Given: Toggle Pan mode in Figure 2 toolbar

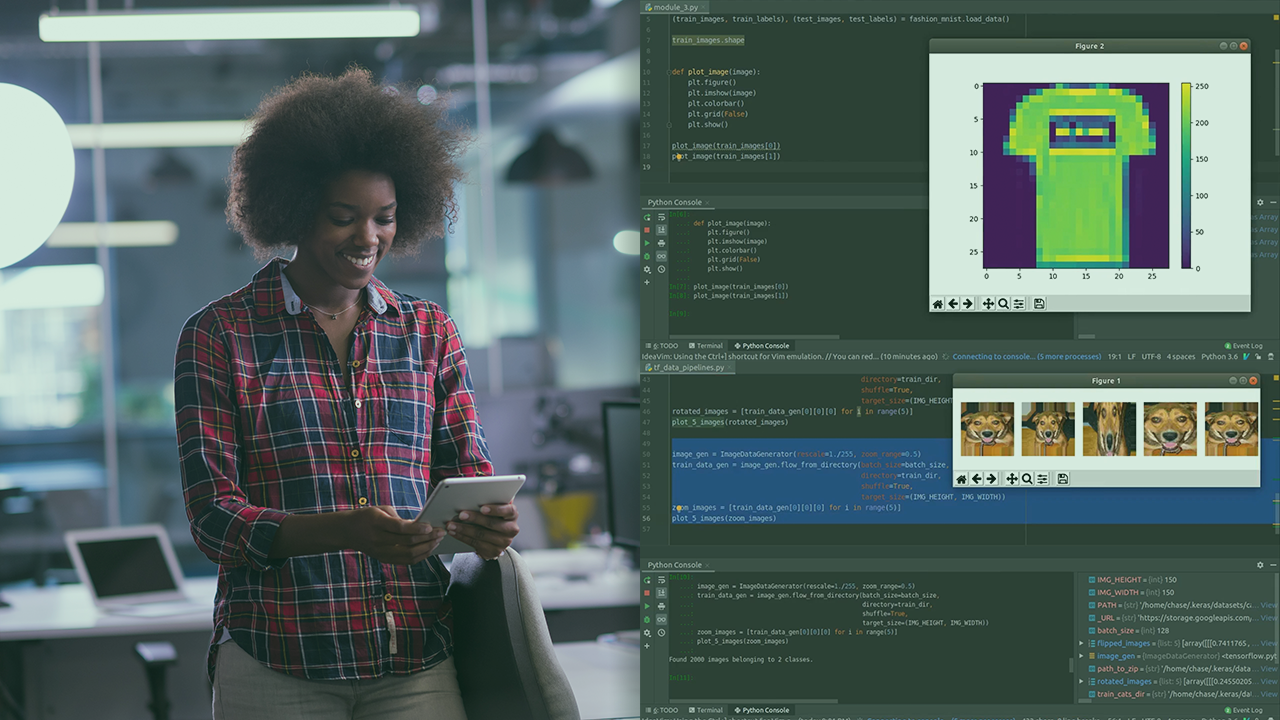Looking at the screenshot, I should pos(988,304).
